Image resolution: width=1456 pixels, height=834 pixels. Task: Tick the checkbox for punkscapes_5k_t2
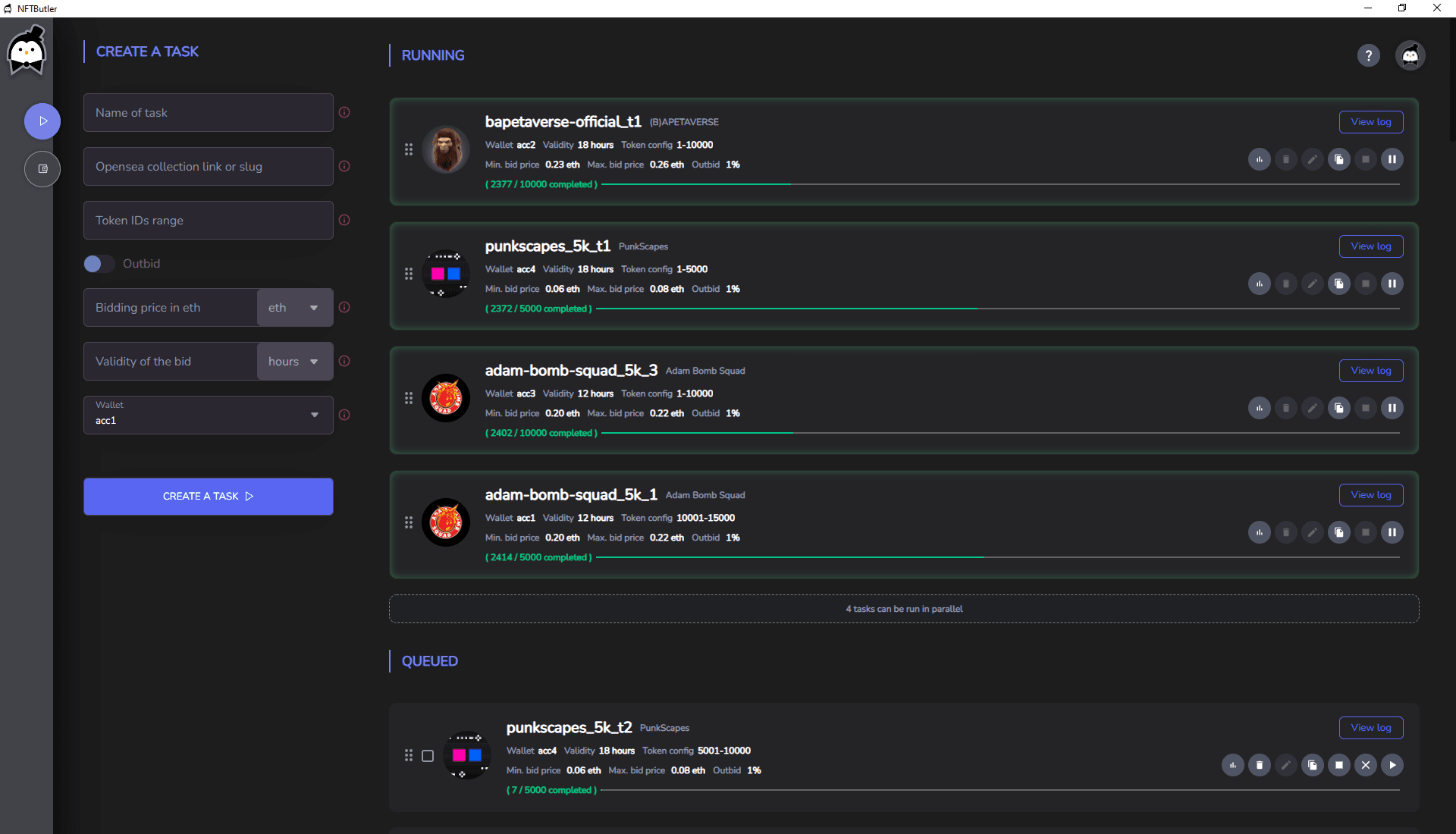click(x=428, y=756)
